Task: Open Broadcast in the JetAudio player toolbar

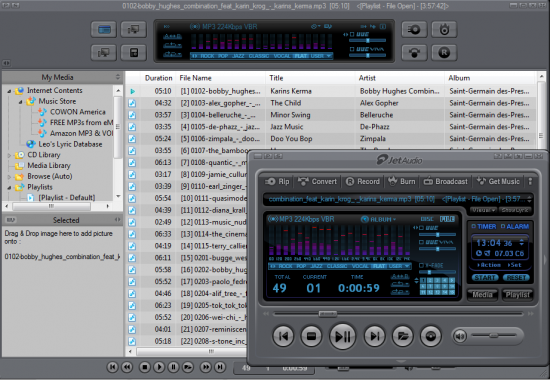Action: 446,181
